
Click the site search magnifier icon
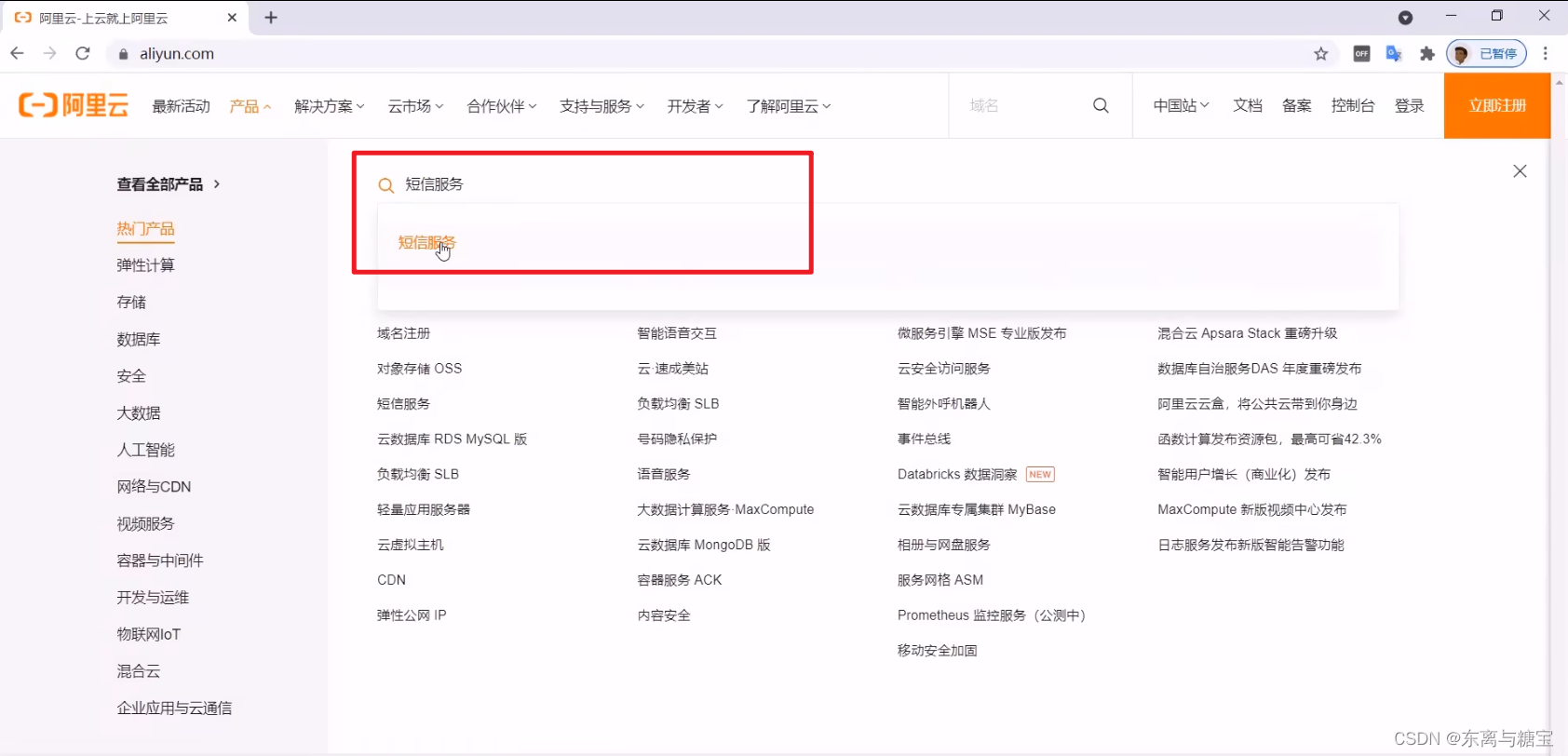coord(1101,105)
